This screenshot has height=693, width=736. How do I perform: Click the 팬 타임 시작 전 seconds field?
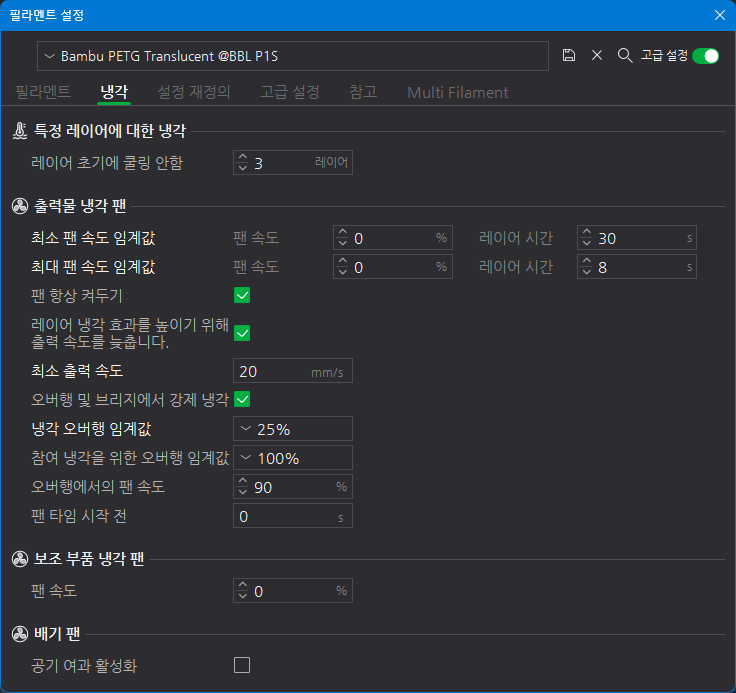click(293, 516)
